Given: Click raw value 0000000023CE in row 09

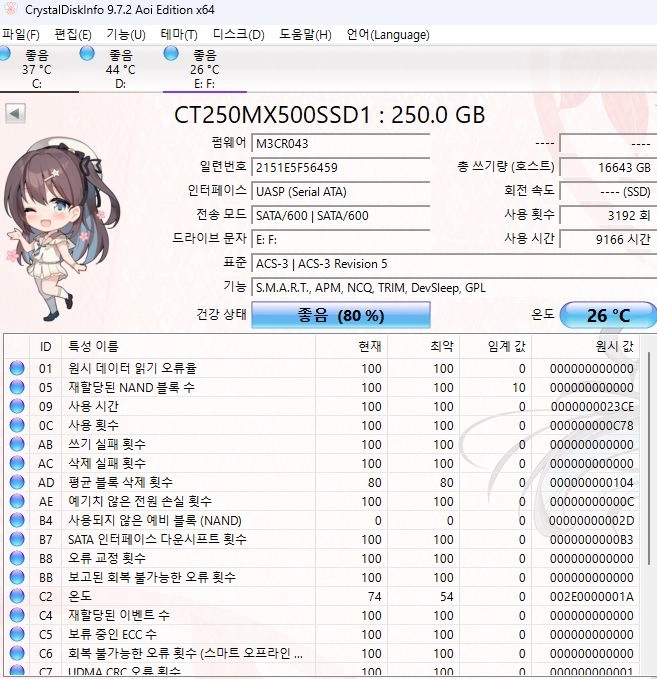Looking at the screenshot, I should 592,407.
